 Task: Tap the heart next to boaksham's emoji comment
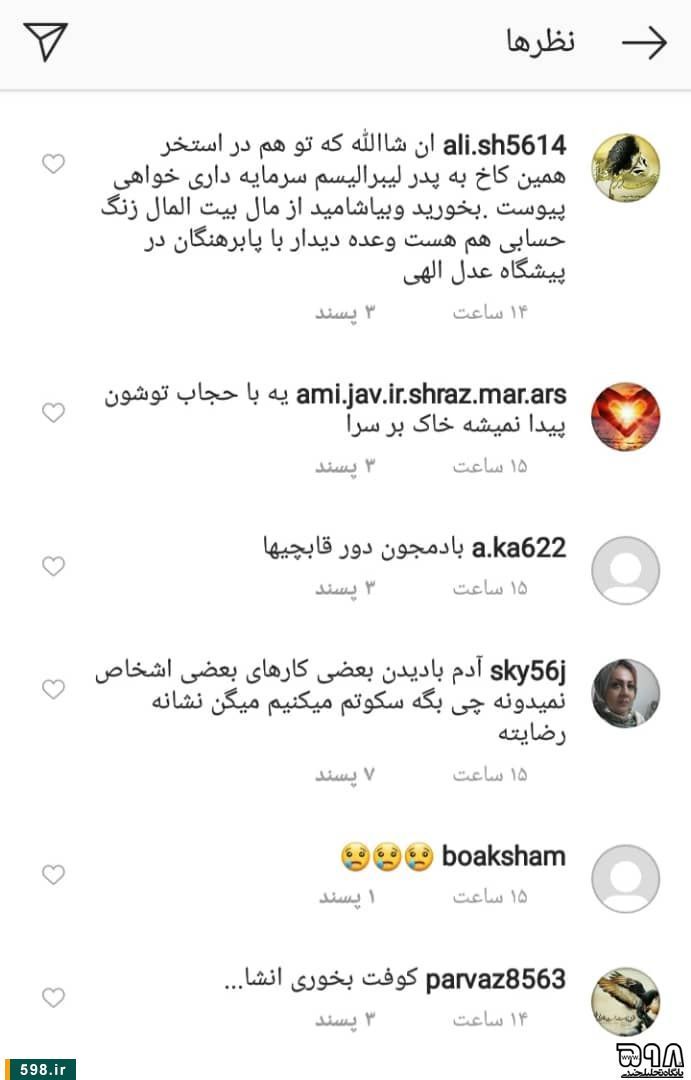pos(54,875)
